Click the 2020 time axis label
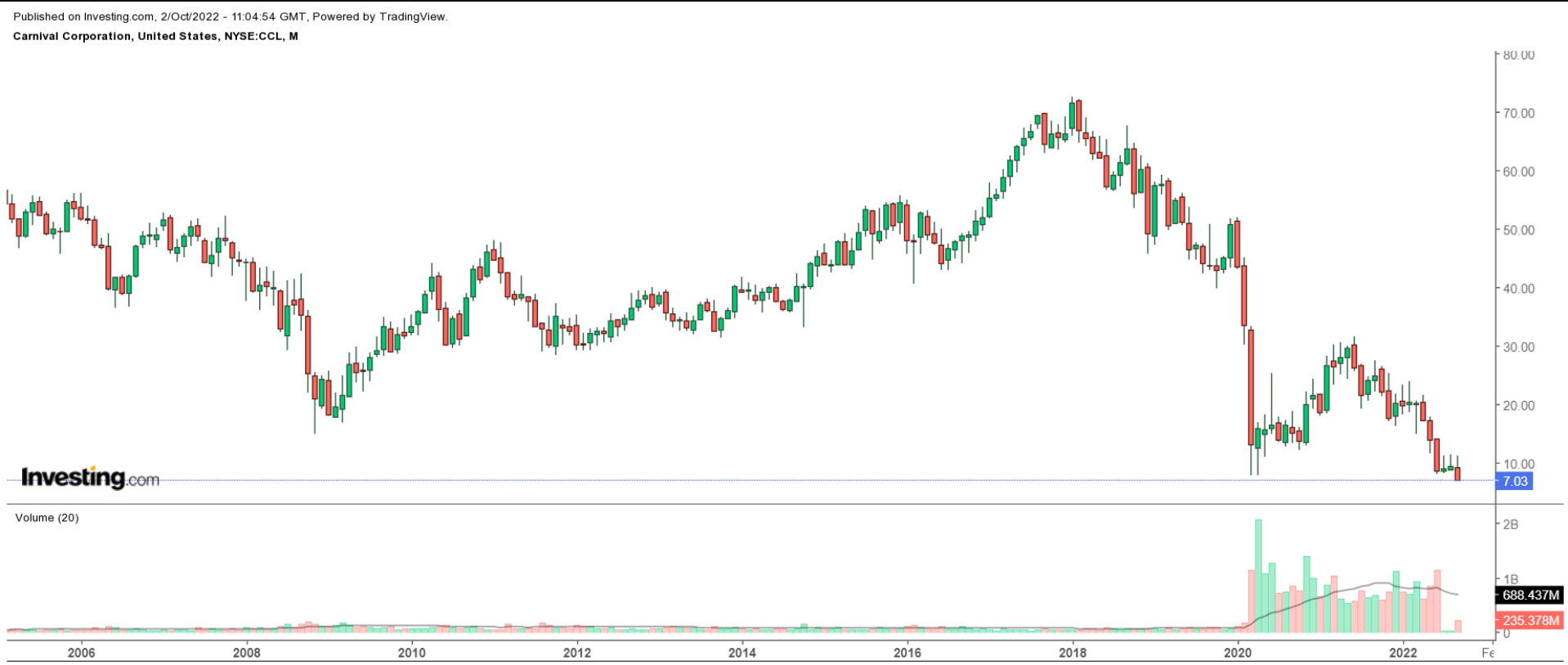 tap(1238, 653)
